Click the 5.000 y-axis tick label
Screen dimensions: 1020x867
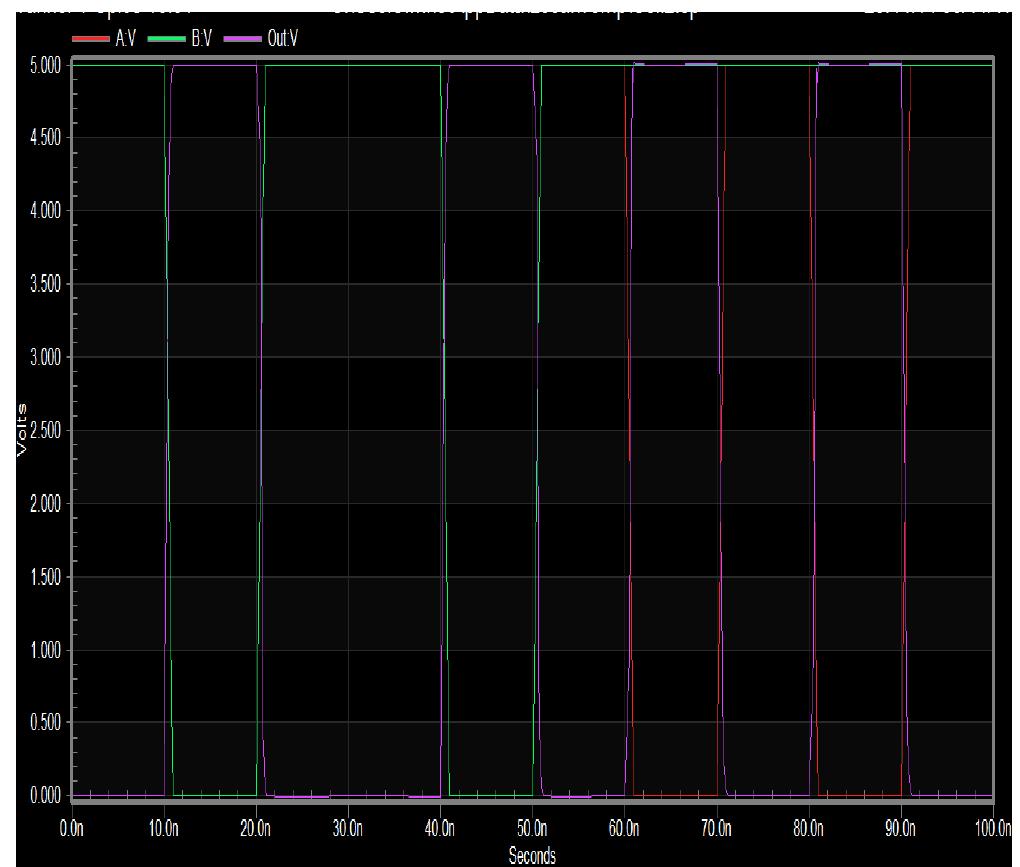coord(46,65)
